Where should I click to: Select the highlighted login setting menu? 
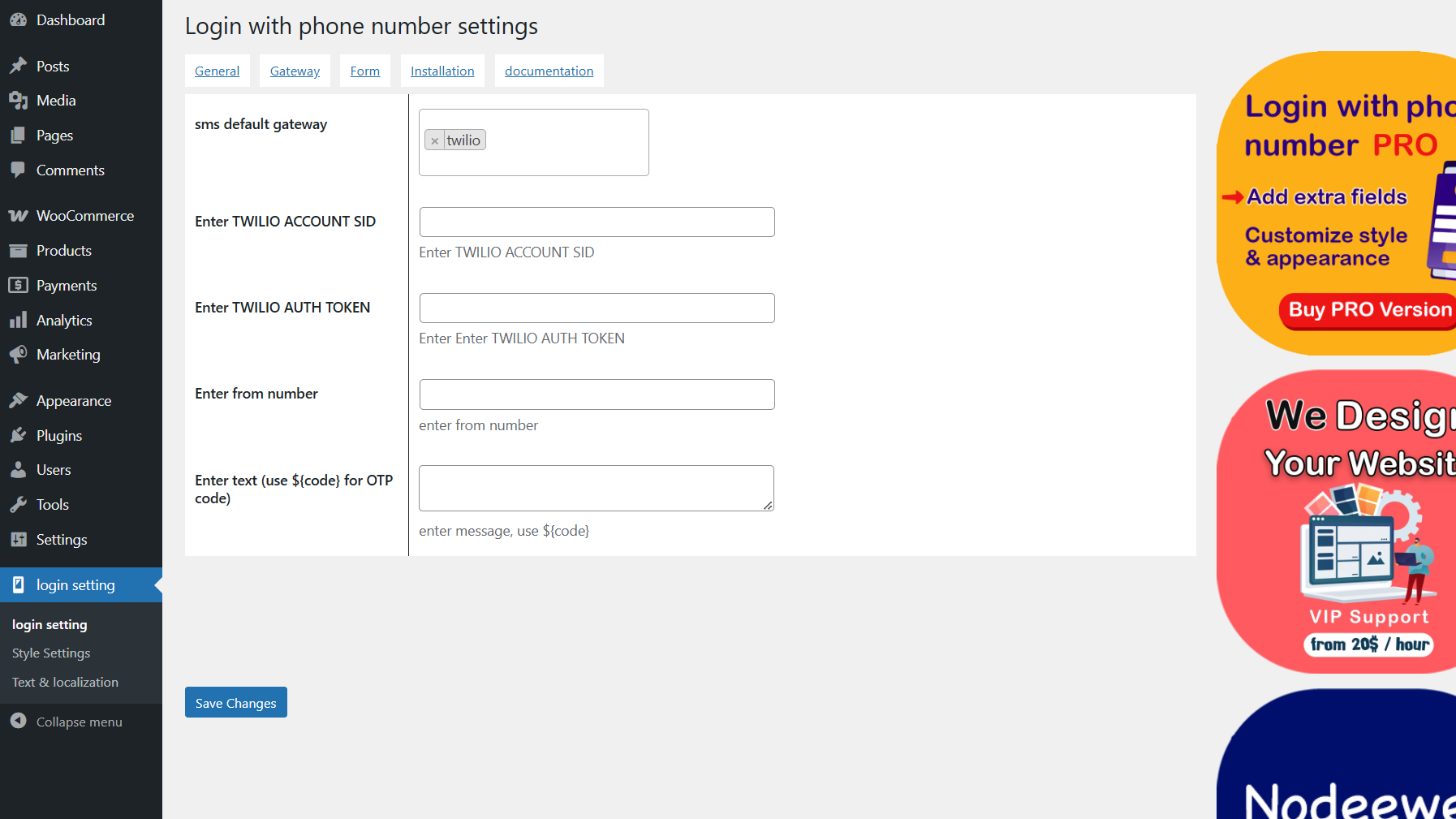[81, 585]
